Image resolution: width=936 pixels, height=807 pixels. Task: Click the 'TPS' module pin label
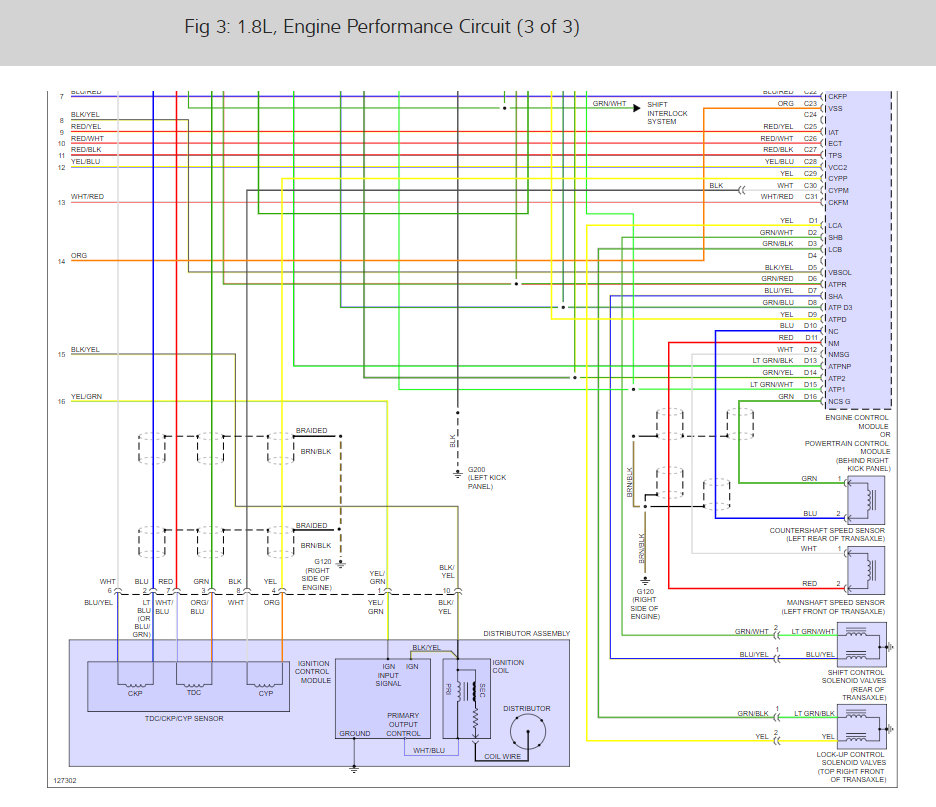point(835,155)
